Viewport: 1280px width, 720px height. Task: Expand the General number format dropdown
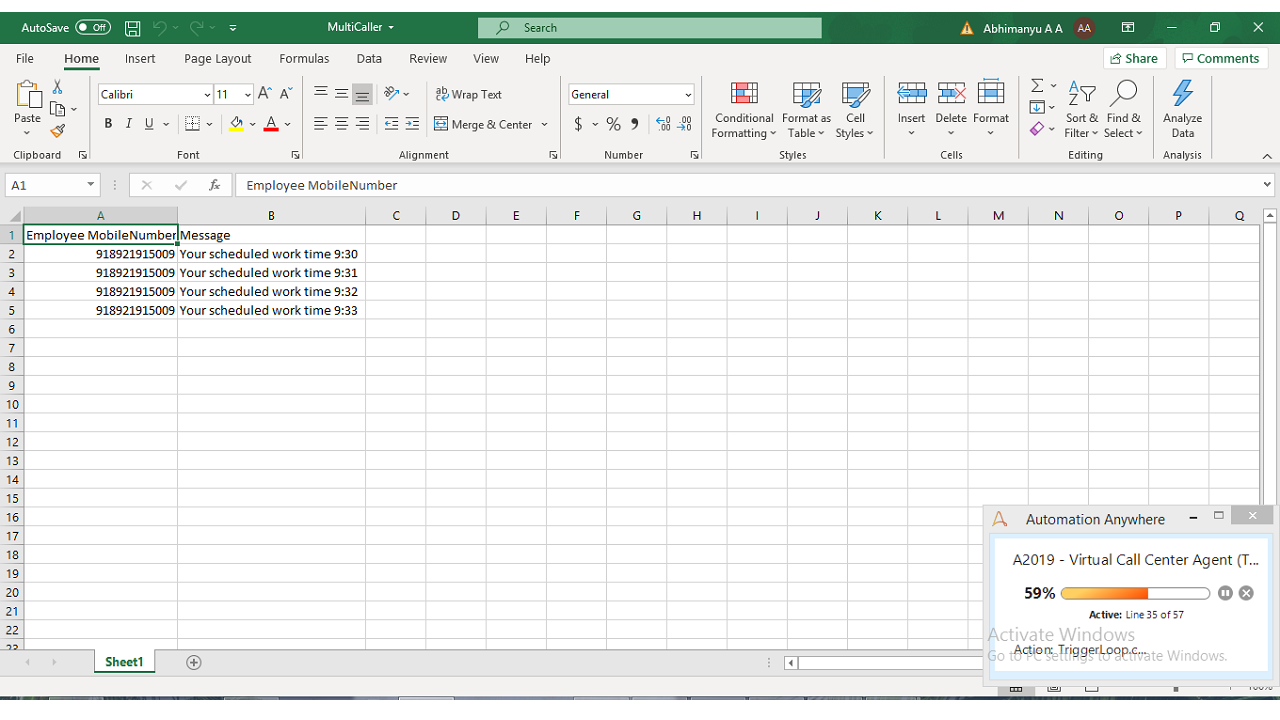(x=688, y=95)
